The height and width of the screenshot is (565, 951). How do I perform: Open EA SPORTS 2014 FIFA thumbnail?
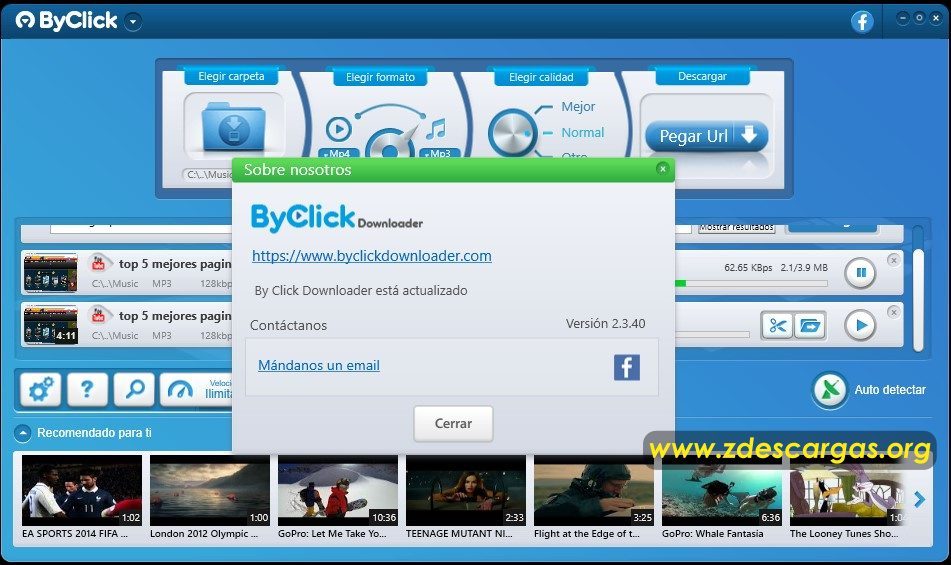82,490
